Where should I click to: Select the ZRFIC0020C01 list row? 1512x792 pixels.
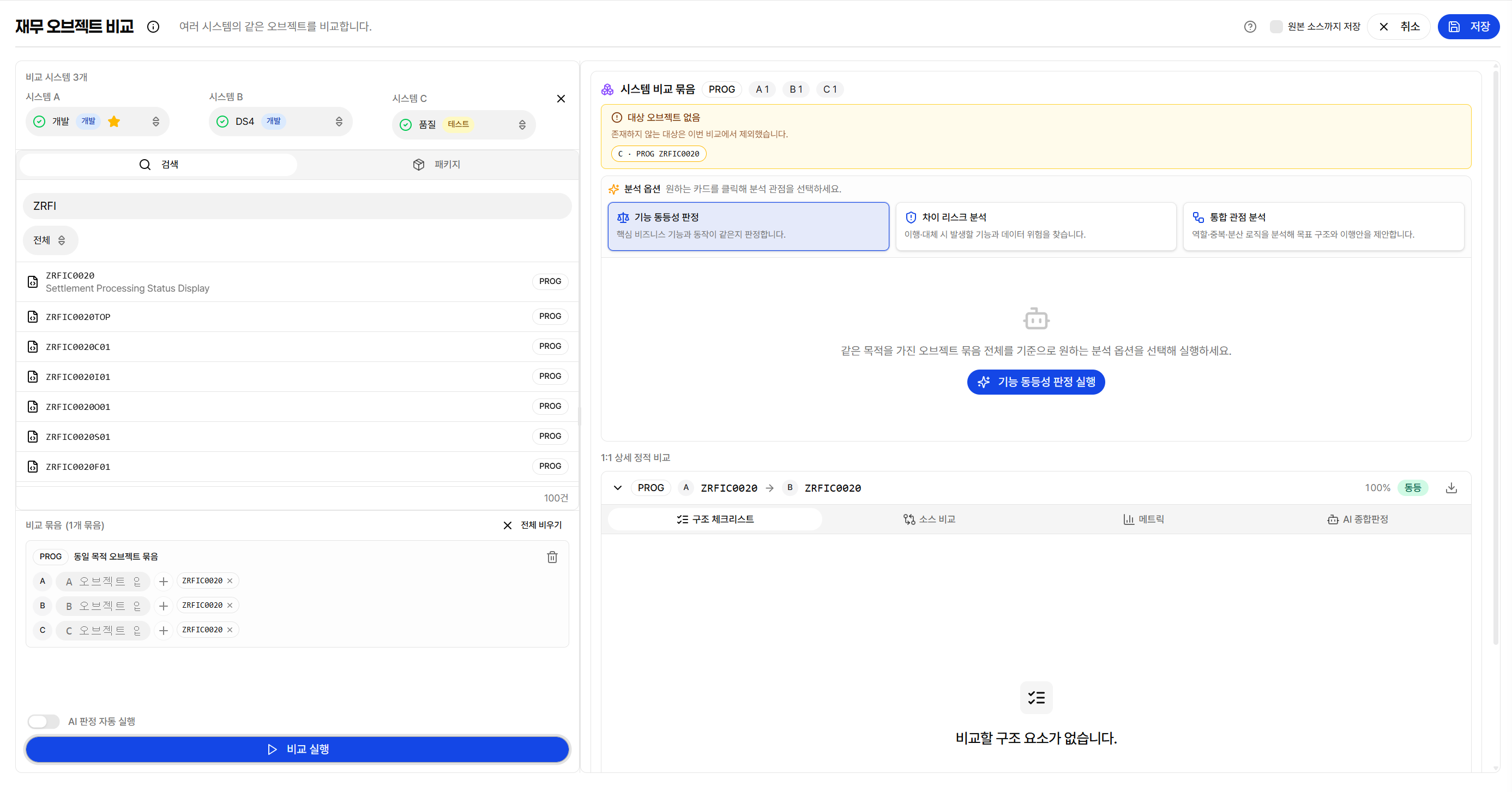point(297,347)
